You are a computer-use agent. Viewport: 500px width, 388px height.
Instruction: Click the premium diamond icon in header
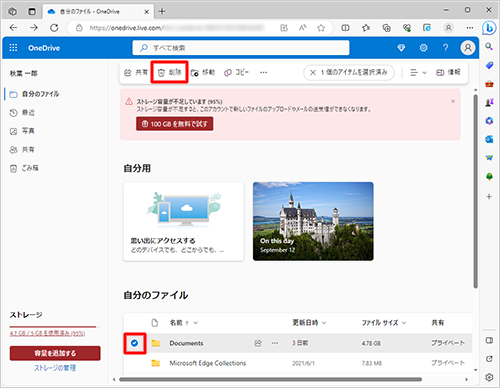[401, 48]
